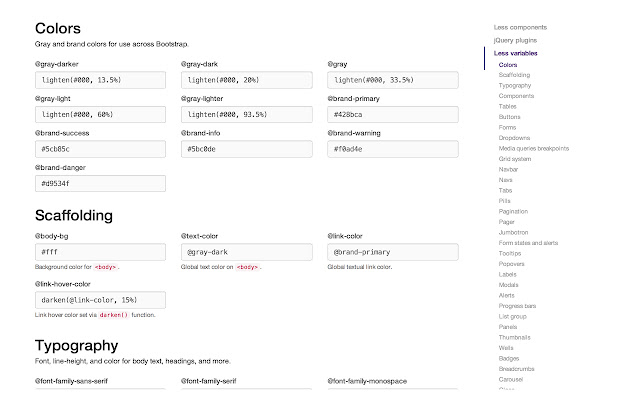Go to List group in sidebar
Screen dimensions: 640x400
click(513, 316)
